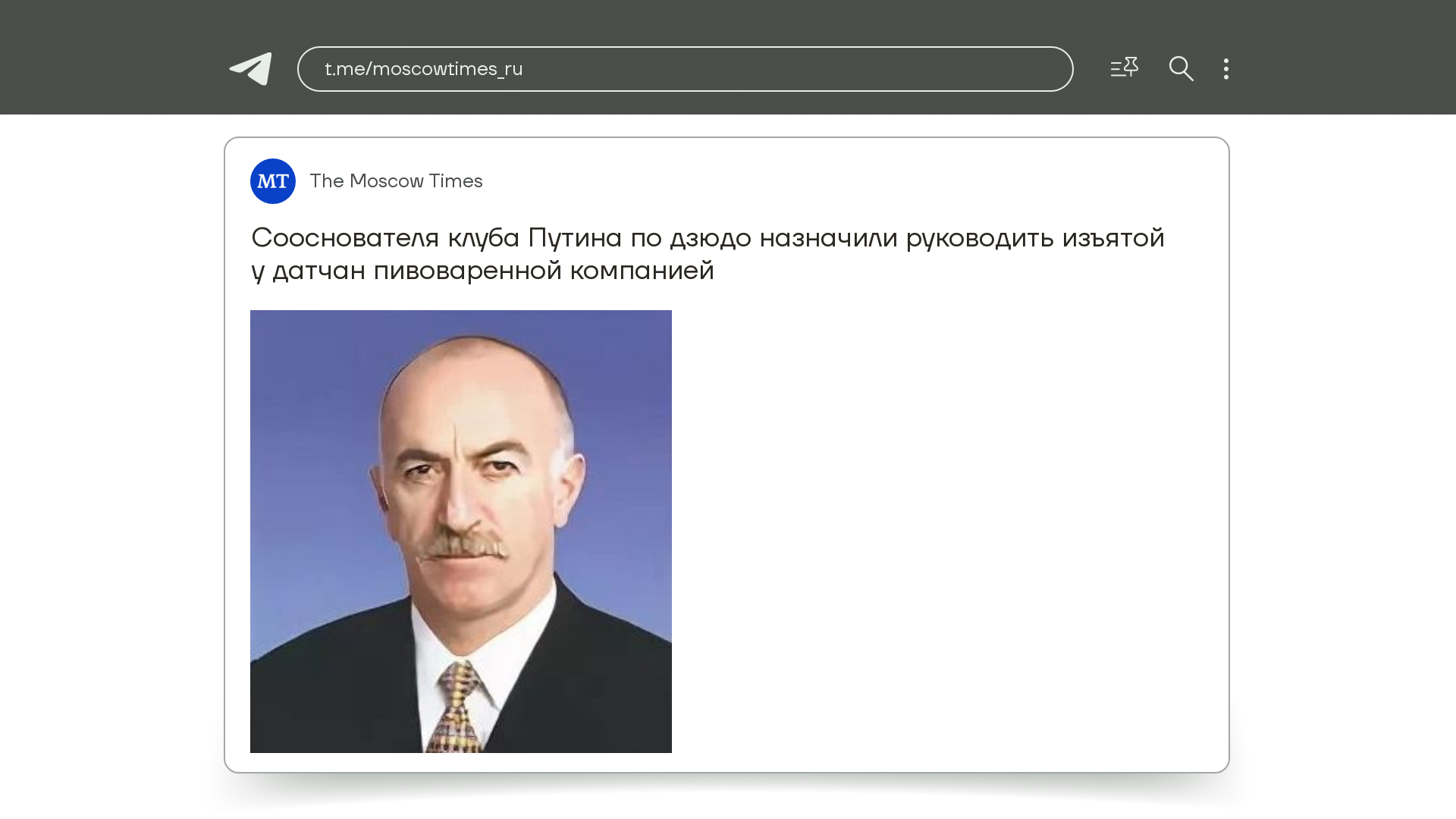This screenshot has width=1456, height=819.
Task: Focus the t.me/moscowtimes_ru address field
Action: click(684, 69)
